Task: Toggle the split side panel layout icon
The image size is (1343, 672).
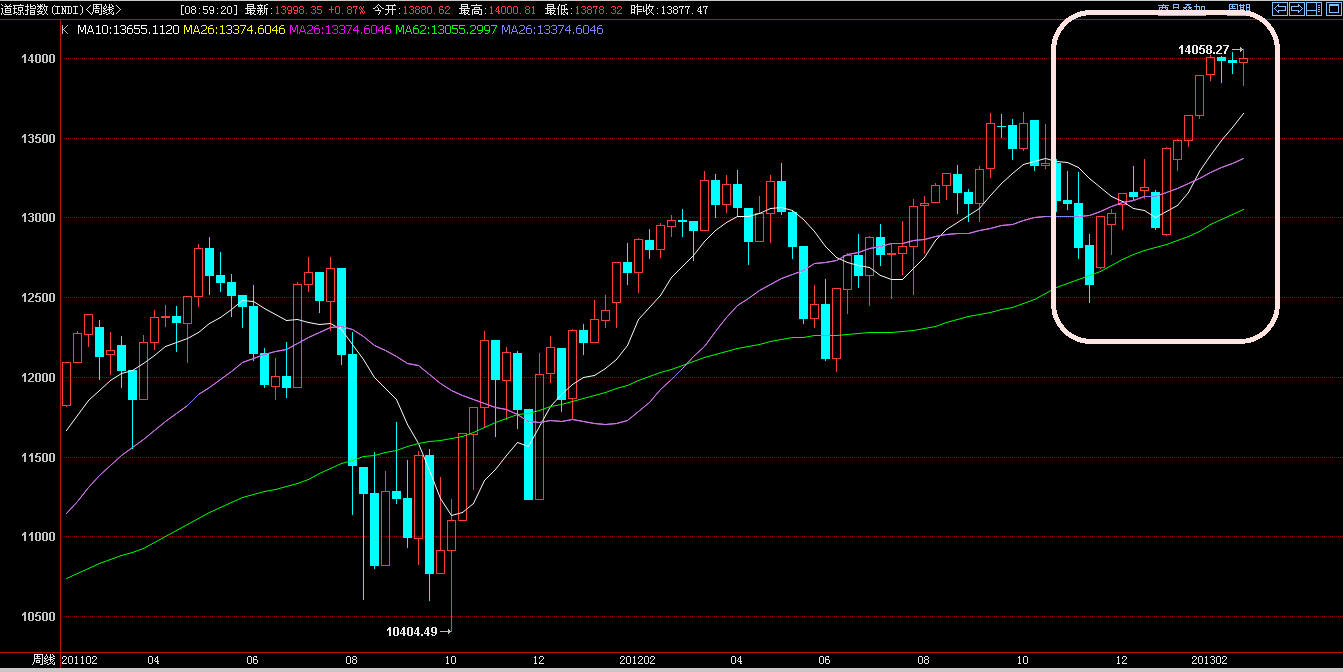Action: point(1314,9)
